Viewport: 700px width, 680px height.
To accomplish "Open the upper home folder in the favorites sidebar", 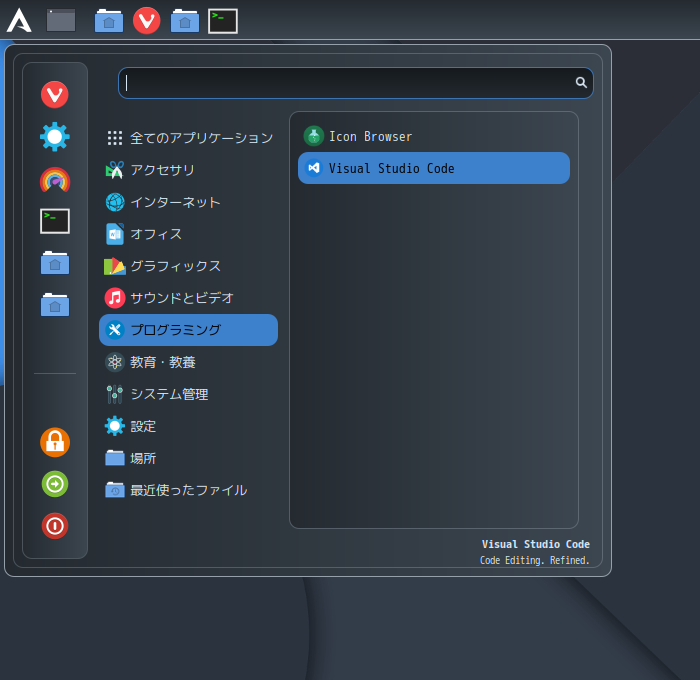I will (54, 263).
